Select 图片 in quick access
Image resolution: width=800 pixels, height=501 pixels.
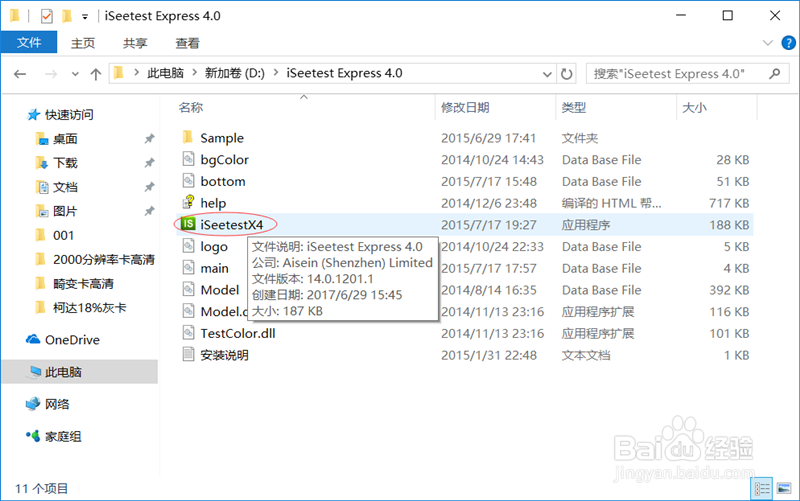pos(65,211)
